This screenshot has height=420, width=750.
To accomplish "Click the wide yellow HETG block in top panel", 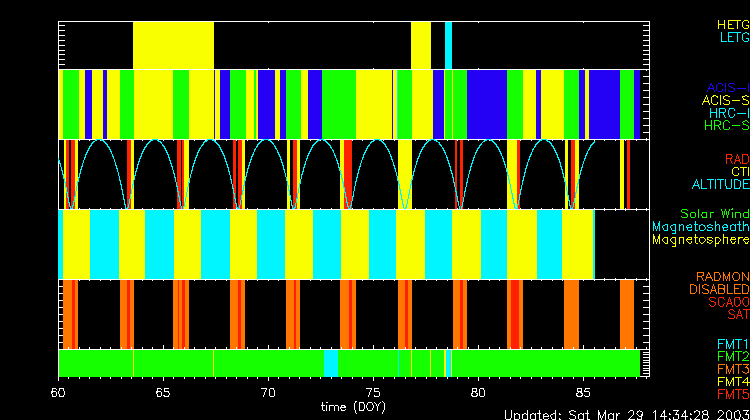I will 173,45.
